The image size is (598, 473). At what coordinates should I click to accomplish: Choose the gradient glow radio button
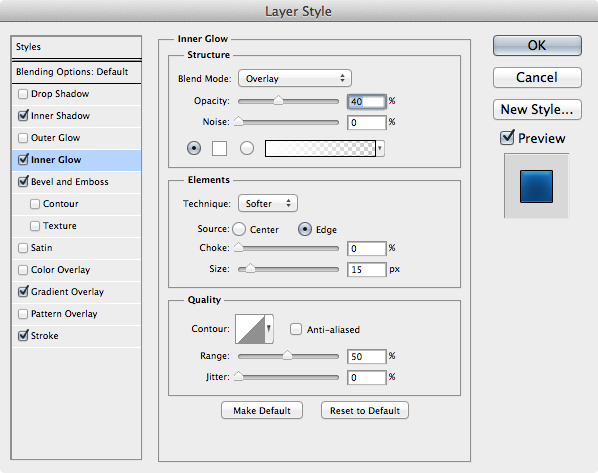[x=247, y=148]
